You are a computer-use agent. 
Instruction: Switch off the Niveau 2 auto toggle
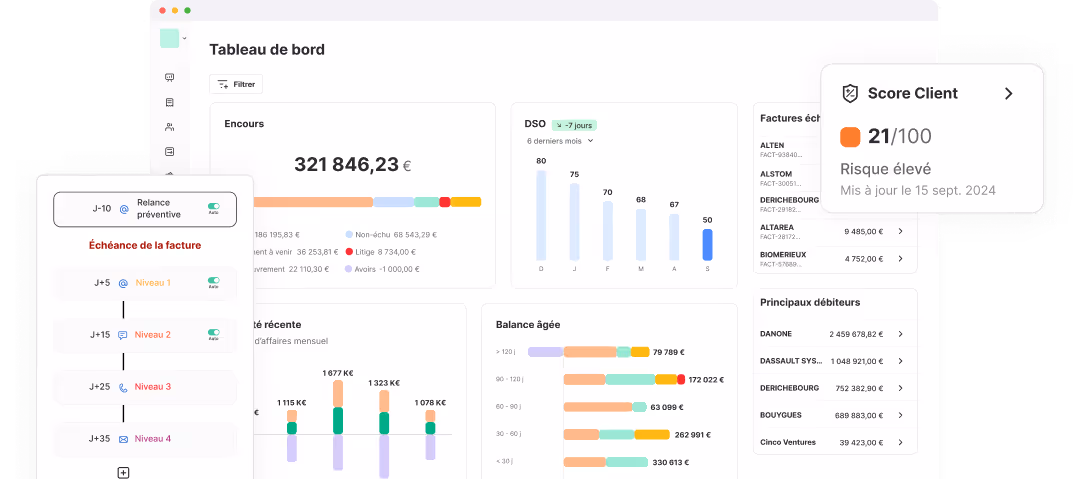pyautogui.click(x=214, y=333)
